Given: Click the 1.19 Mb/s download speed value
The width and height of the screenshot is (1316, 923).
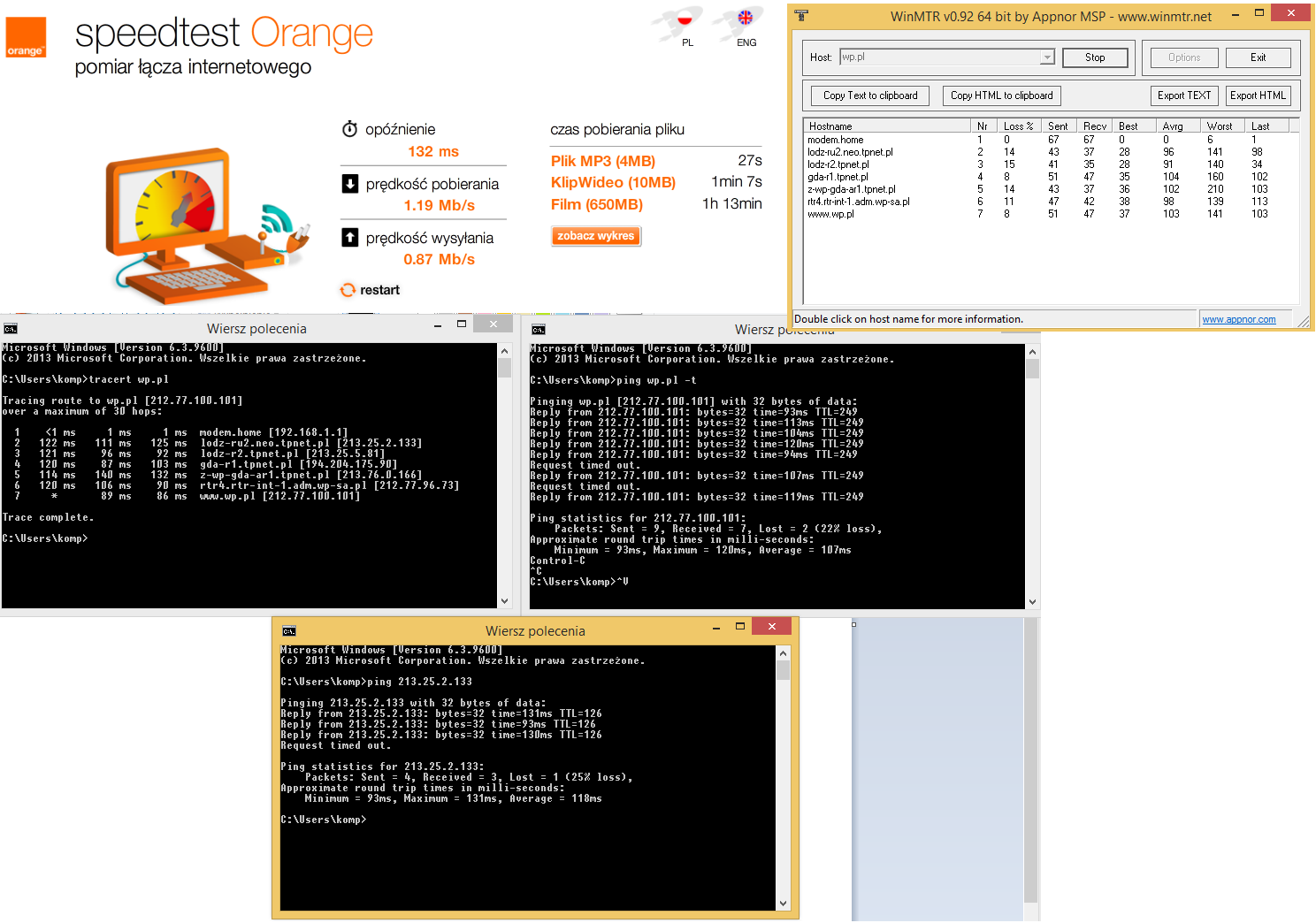Looking at the screenshot, I should (440, 205).
